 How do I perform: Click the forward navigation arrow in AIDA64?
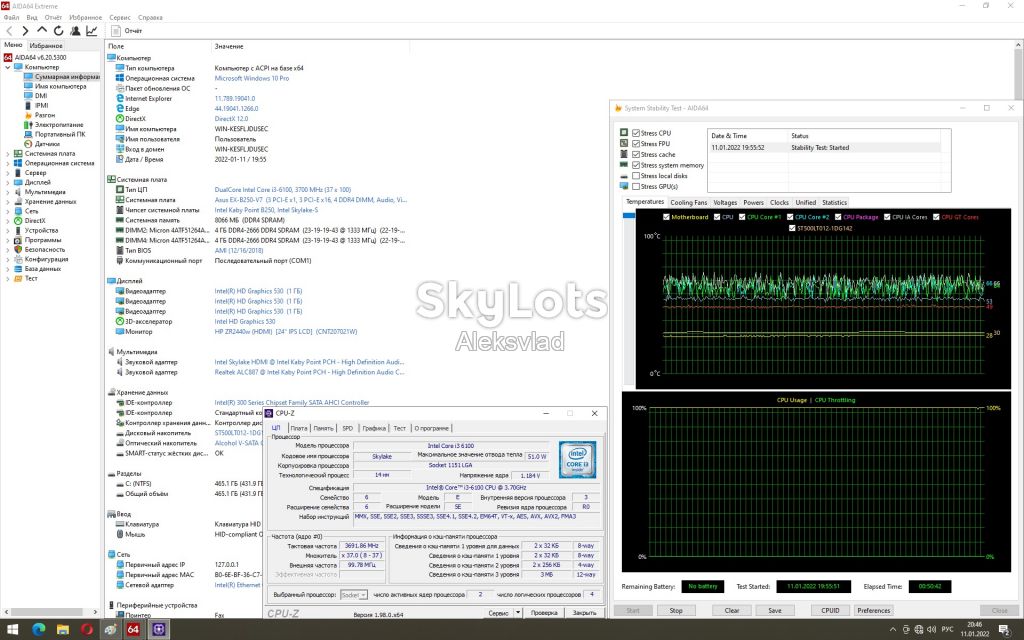pos(25,31)
